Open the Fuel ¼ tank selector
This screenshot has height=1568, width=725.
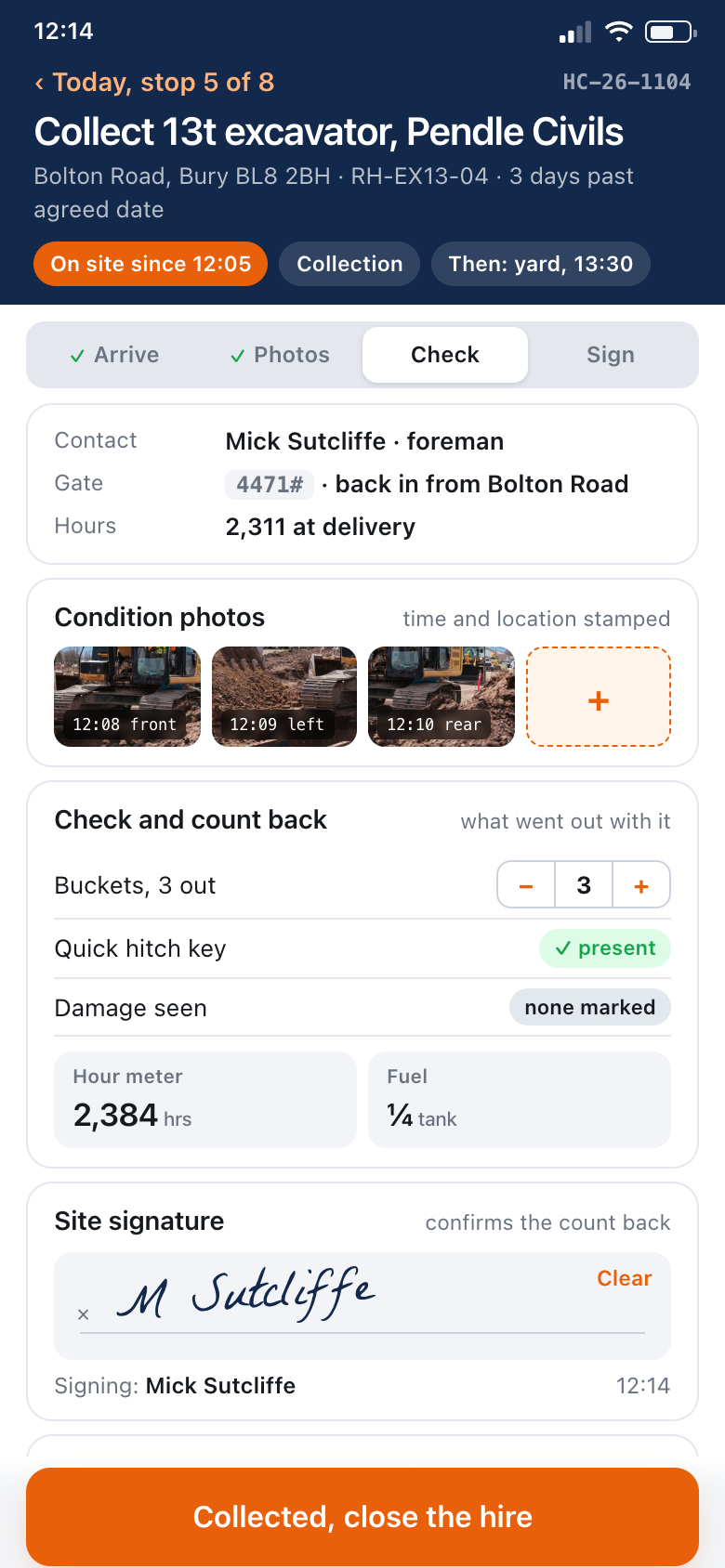[x=520, y=1100]
